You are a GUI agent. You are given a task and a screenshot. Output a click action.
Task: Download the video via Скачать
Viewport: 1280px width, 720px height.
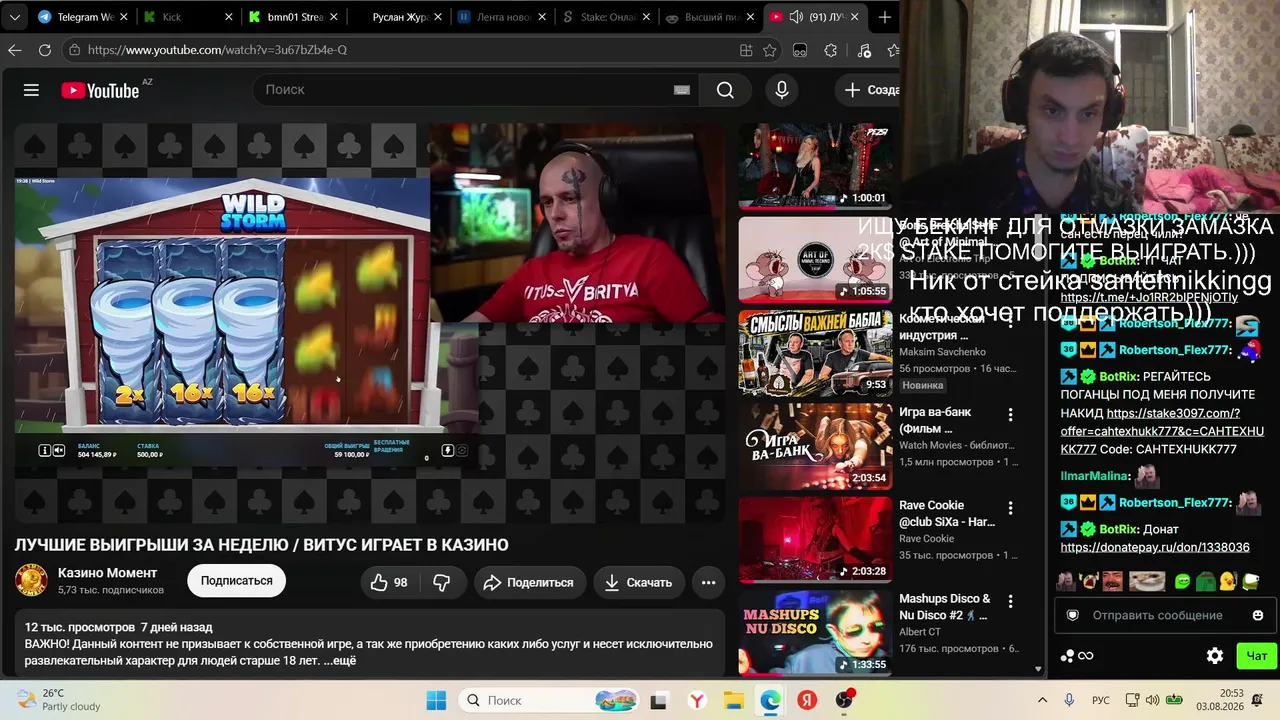[x=638, y=582]
